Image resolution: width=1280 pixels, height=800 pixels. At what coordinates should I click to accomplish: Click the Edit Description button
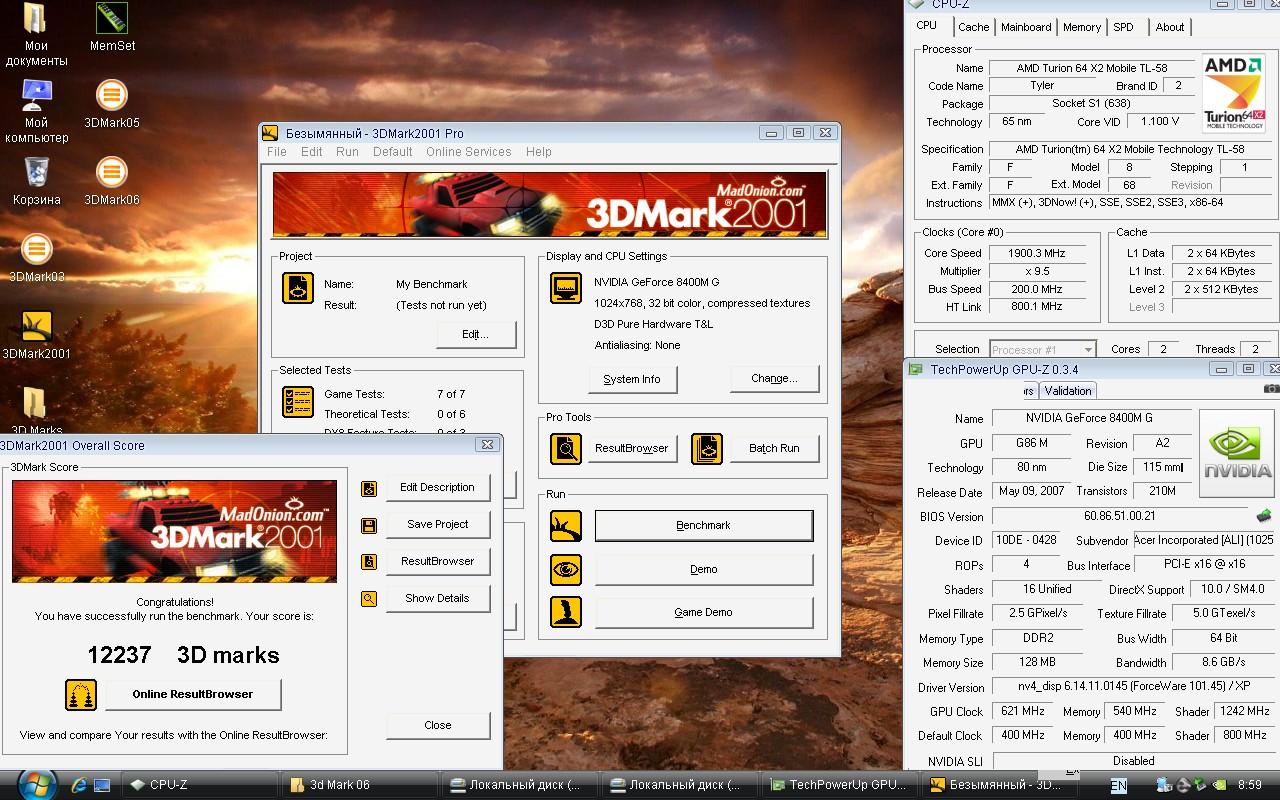437,487
